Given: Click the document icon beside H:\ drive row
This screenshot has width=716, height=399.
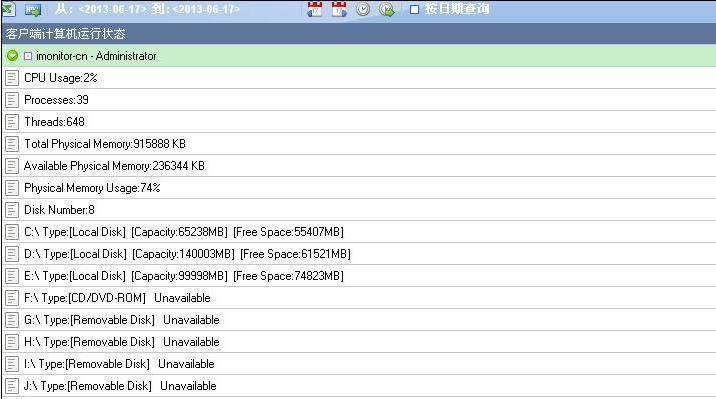Looking at the screenshot, I should [12, 341].
